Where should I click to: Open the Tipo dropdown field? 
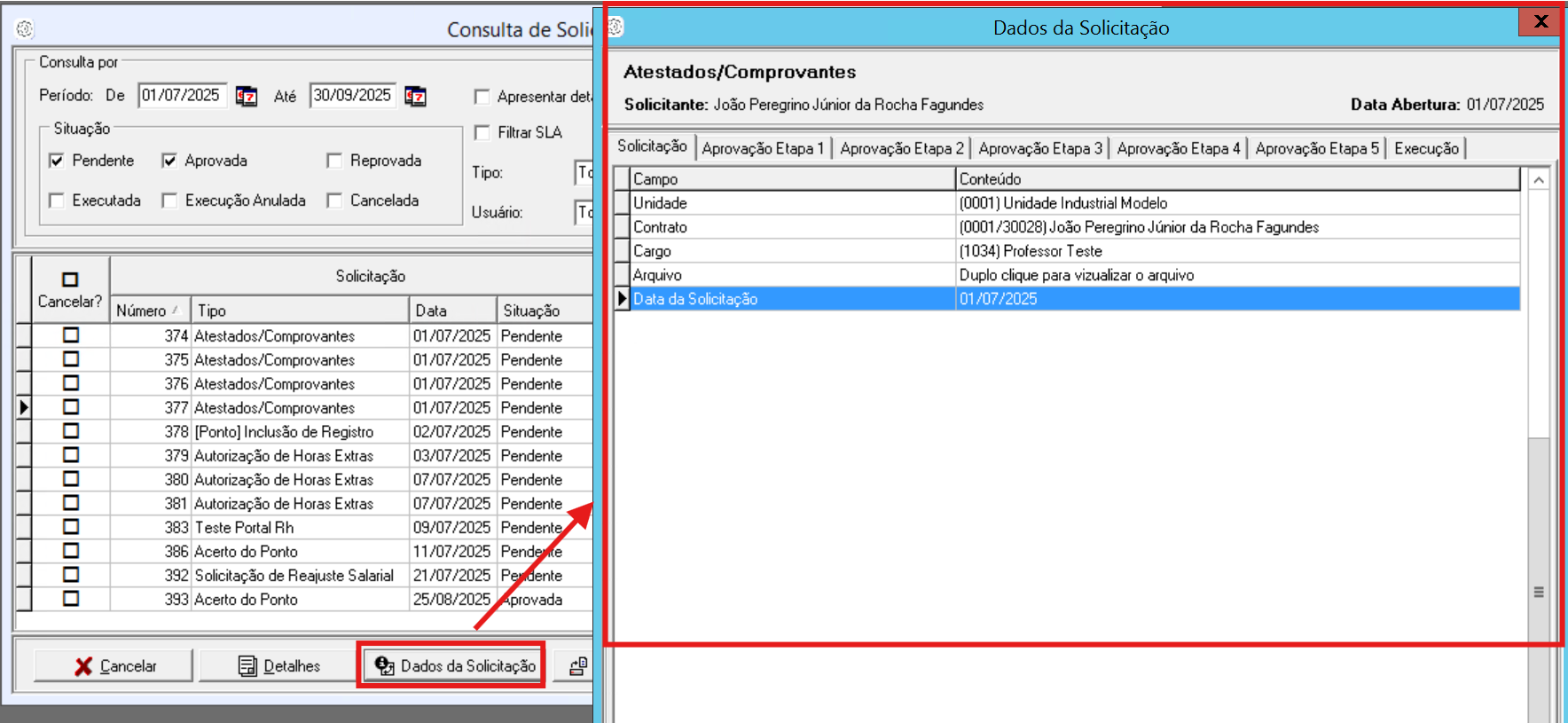[584, 172]
